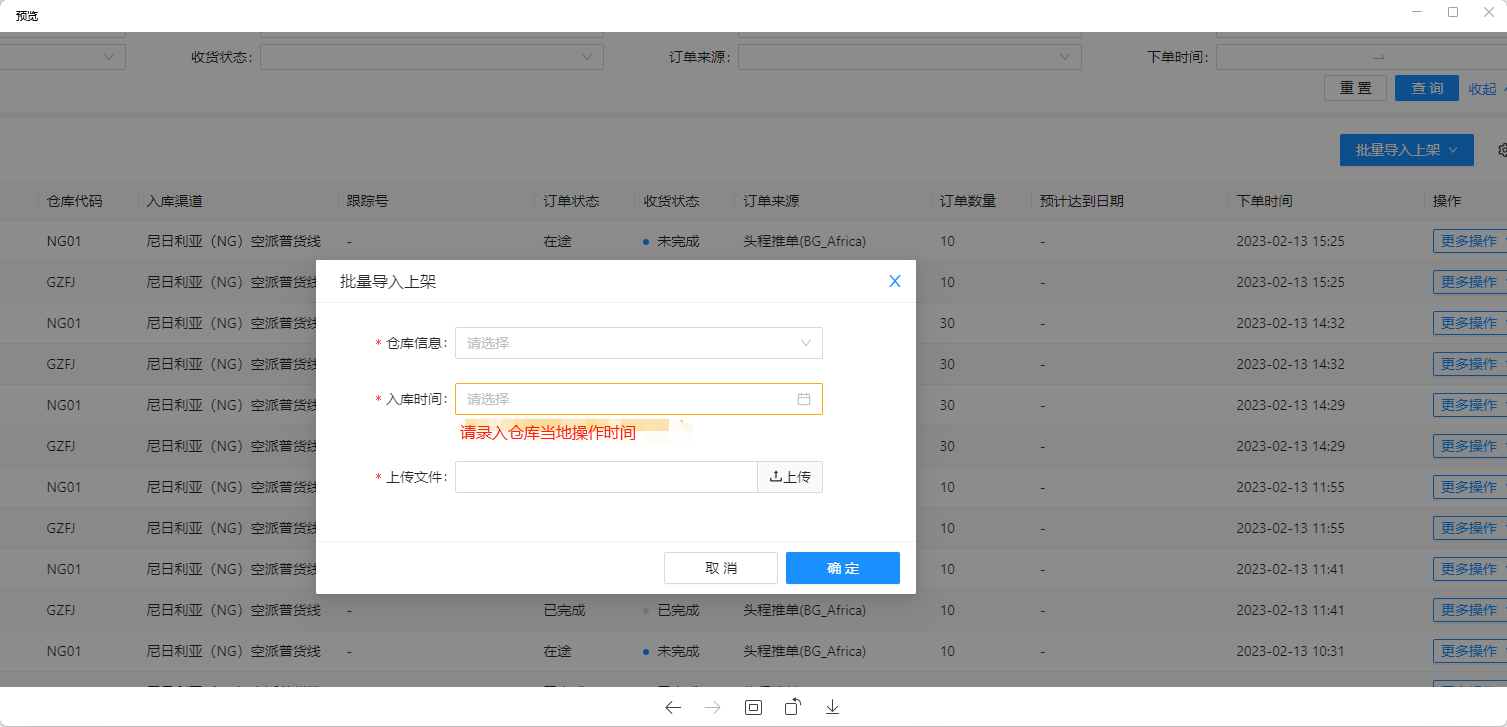The height and width of the screenshot is (727, 1507).
Task: Go to next image with right arrow
Action: (713, 708)
